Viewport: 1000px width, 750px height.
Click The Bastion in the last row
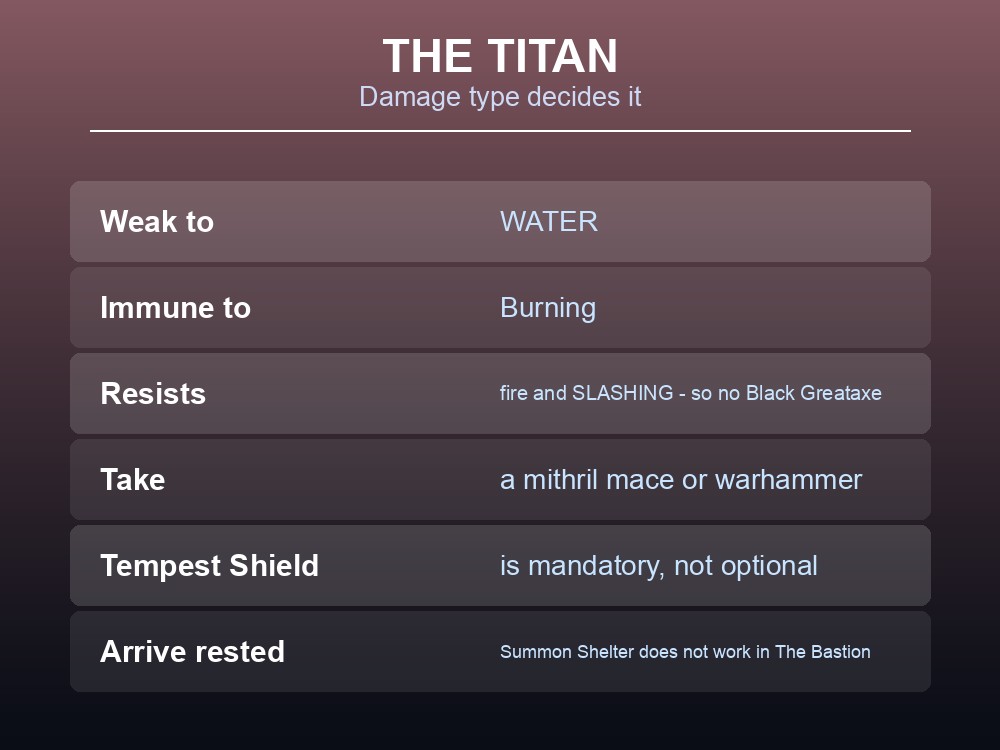tap(823, 652)
